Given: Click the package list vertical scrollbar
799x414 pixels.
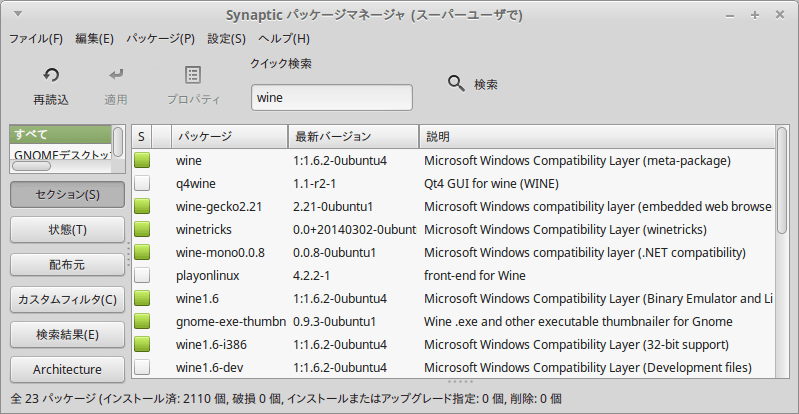Looking at the screenshot, I should 782,180.
